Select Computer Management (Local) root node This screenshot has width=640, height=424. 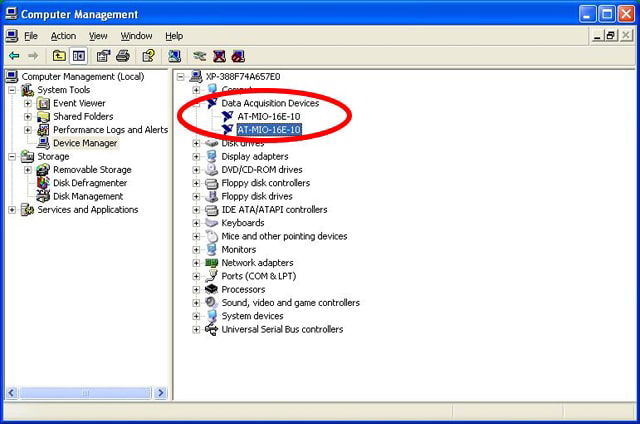click(83, 76)
